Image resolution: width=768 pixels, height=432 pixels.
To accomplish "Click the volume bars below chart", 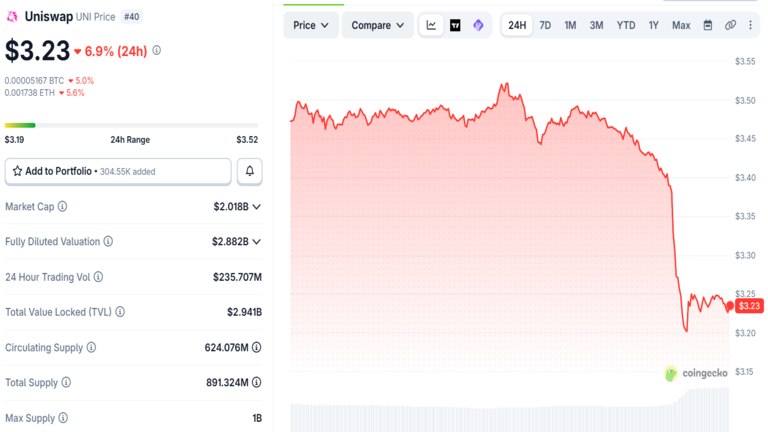I will 509,411.
